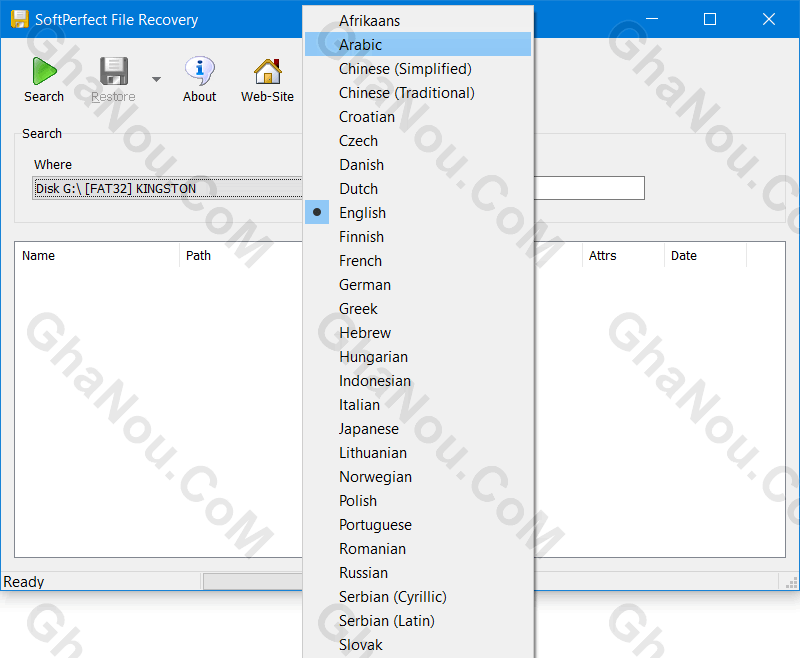Select Afrikaans from the language menu
The width and height of the screenshot is (800, 658).
(x=418, y=21)
